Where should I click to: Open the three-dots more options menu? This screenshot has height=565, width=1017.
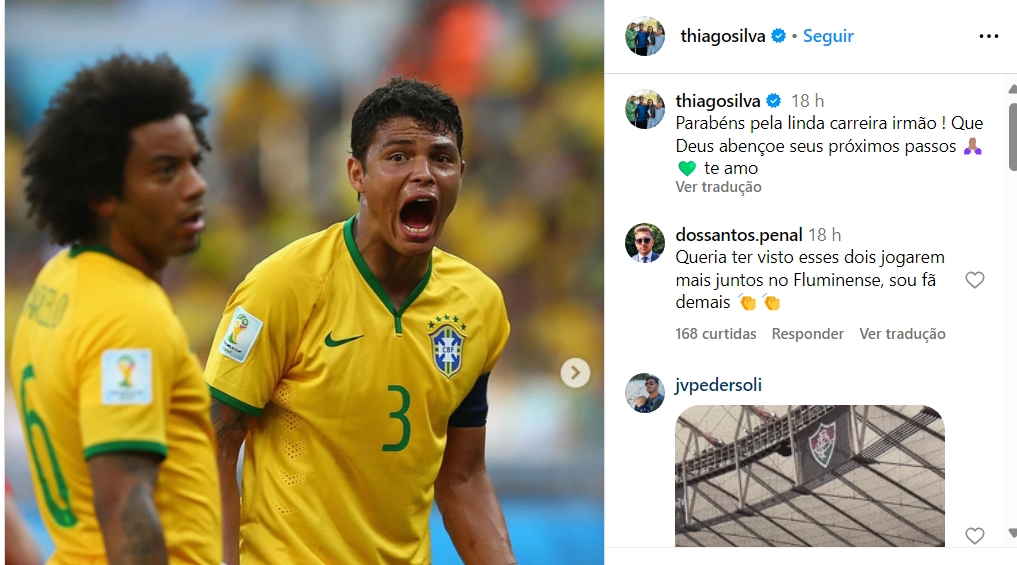(x=988, y=36)
